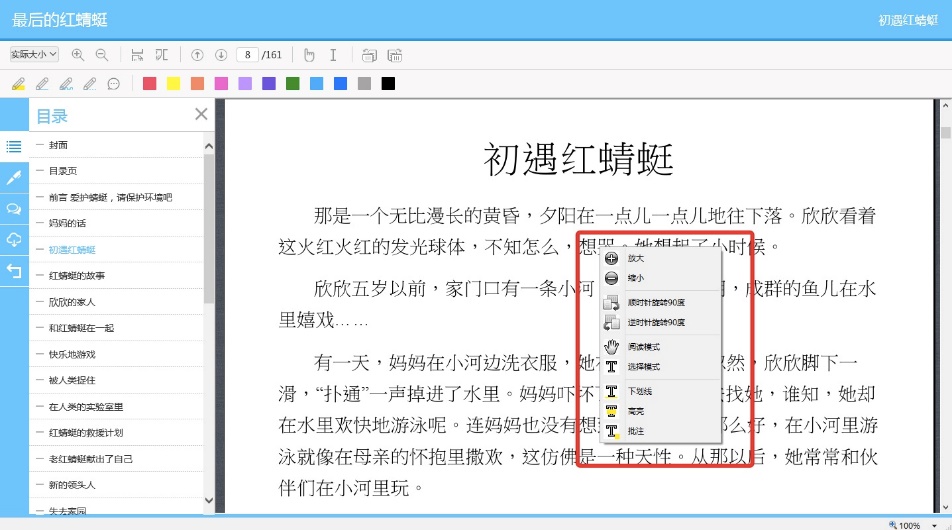
Task: Activate the hand reading tool in toolbar
Action: [x=309, y=55]
